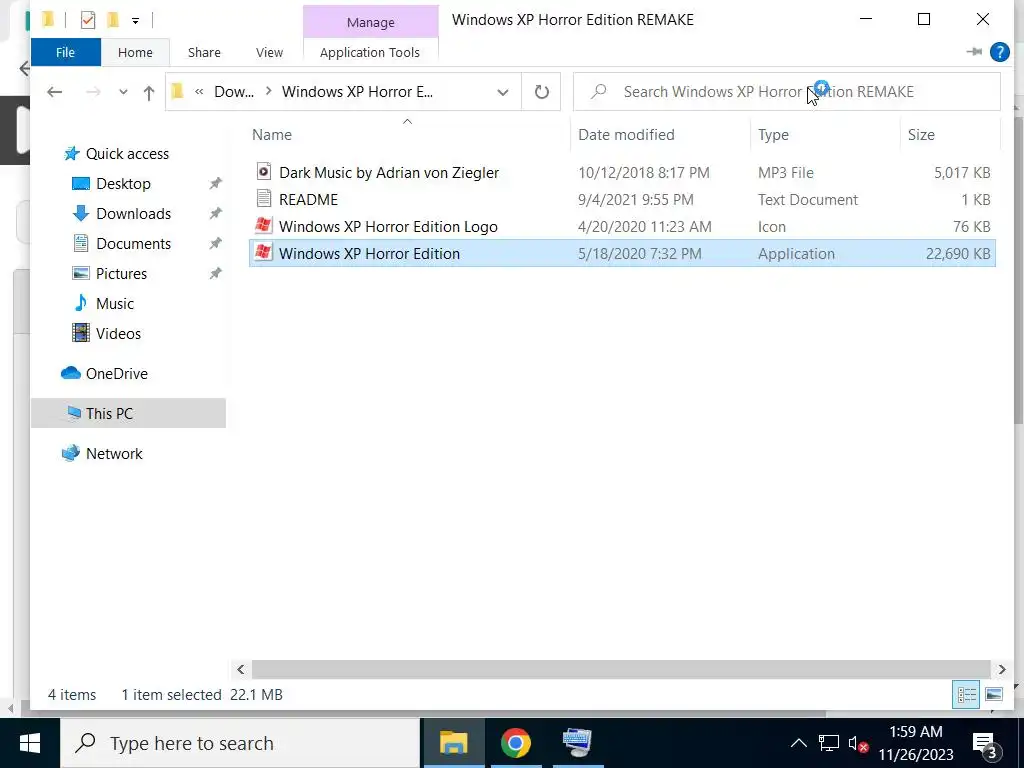The width and height of the screenshot is (1024, 768).
Task: Sort files by Size column
Action: tap(921, 135)
